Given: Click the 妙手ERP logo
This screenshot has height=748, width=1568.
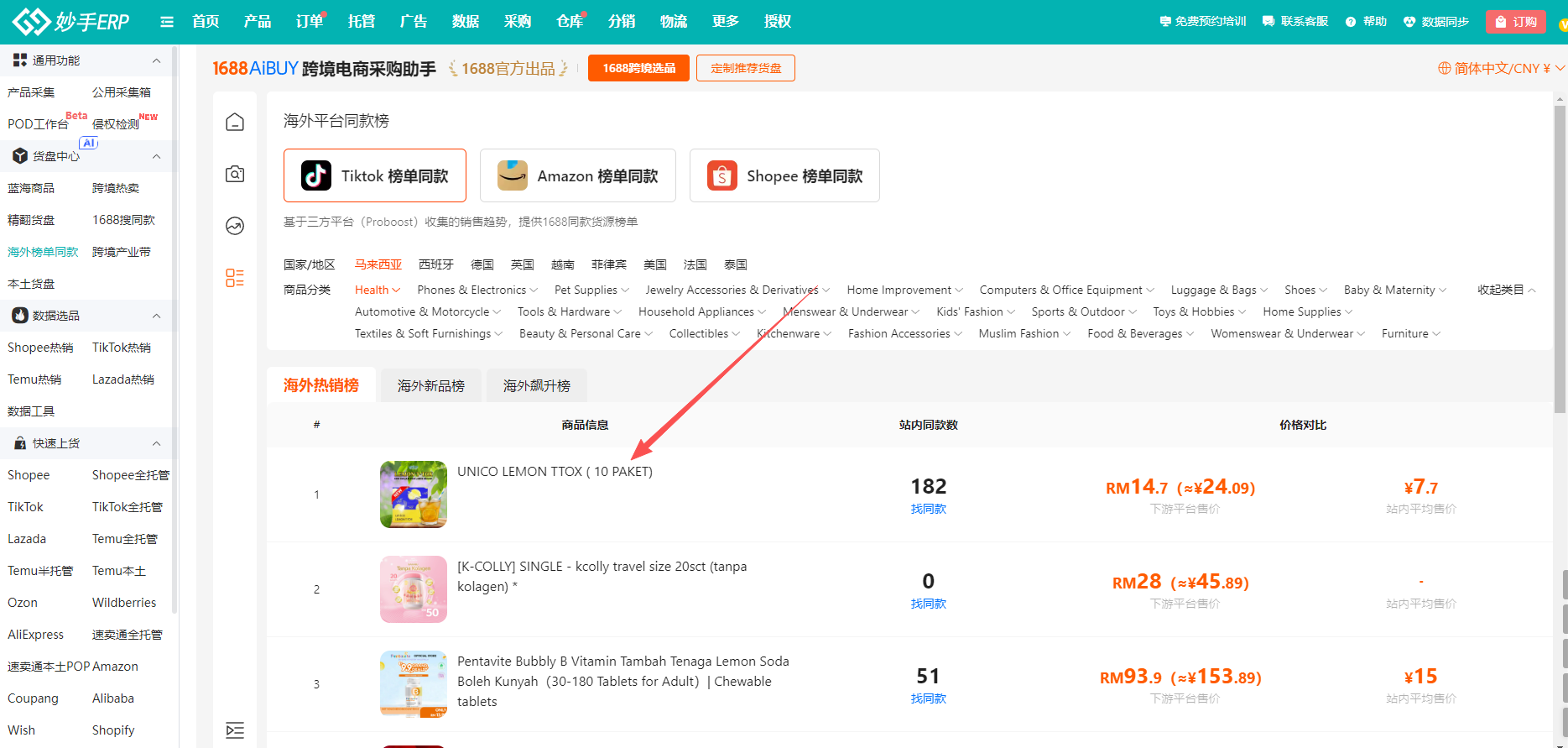Looking at the screenshot, I should pyautogui.click(x=70, y=21).
